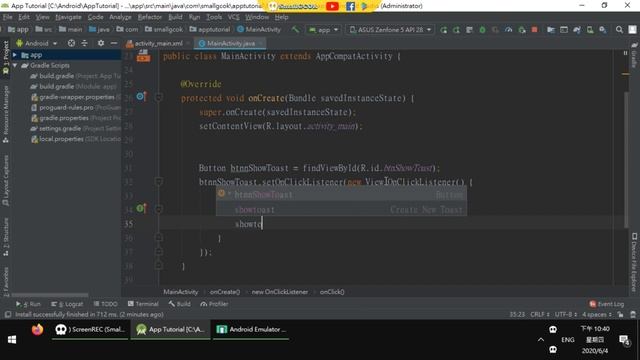This screenshot has width=640, height=360.
Task: Open the Profiler tool window
Action: 214,304
